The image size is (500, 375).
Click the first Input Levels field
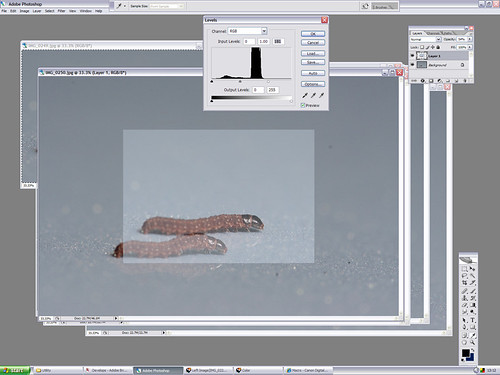(249, 41)
